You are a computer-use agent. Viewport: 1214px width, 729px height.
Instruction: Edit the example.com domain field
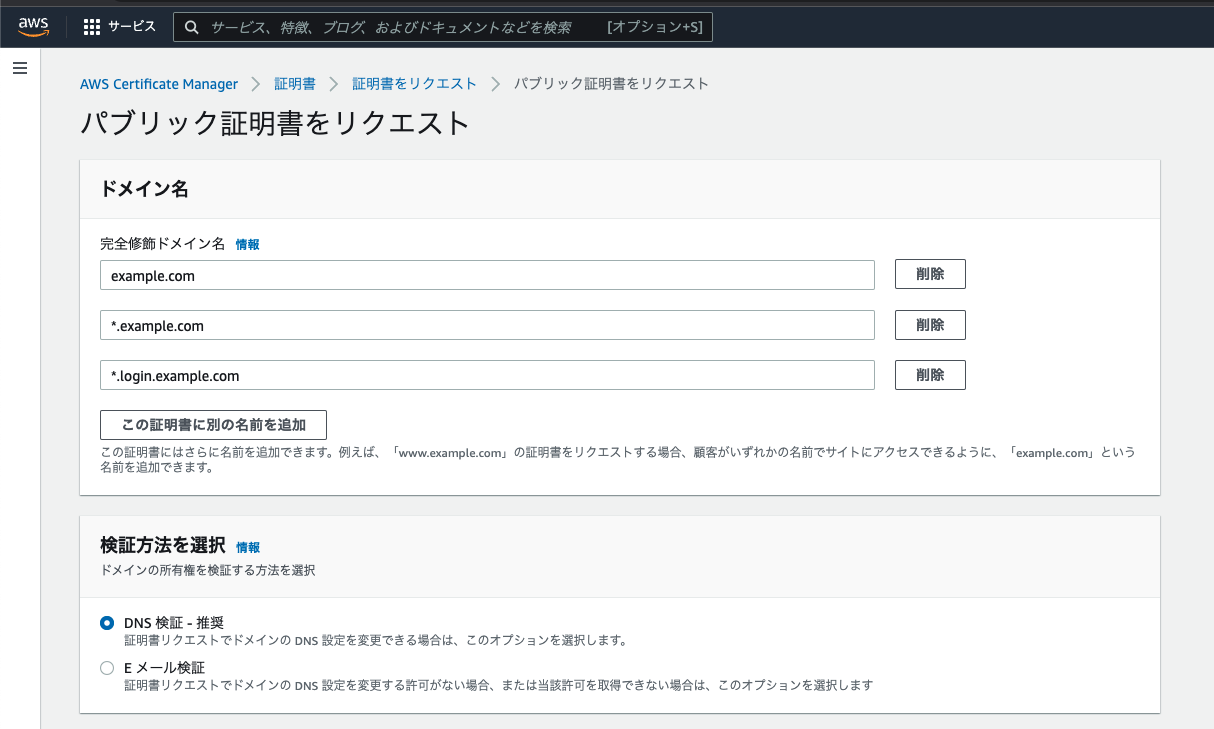[488, 275]
